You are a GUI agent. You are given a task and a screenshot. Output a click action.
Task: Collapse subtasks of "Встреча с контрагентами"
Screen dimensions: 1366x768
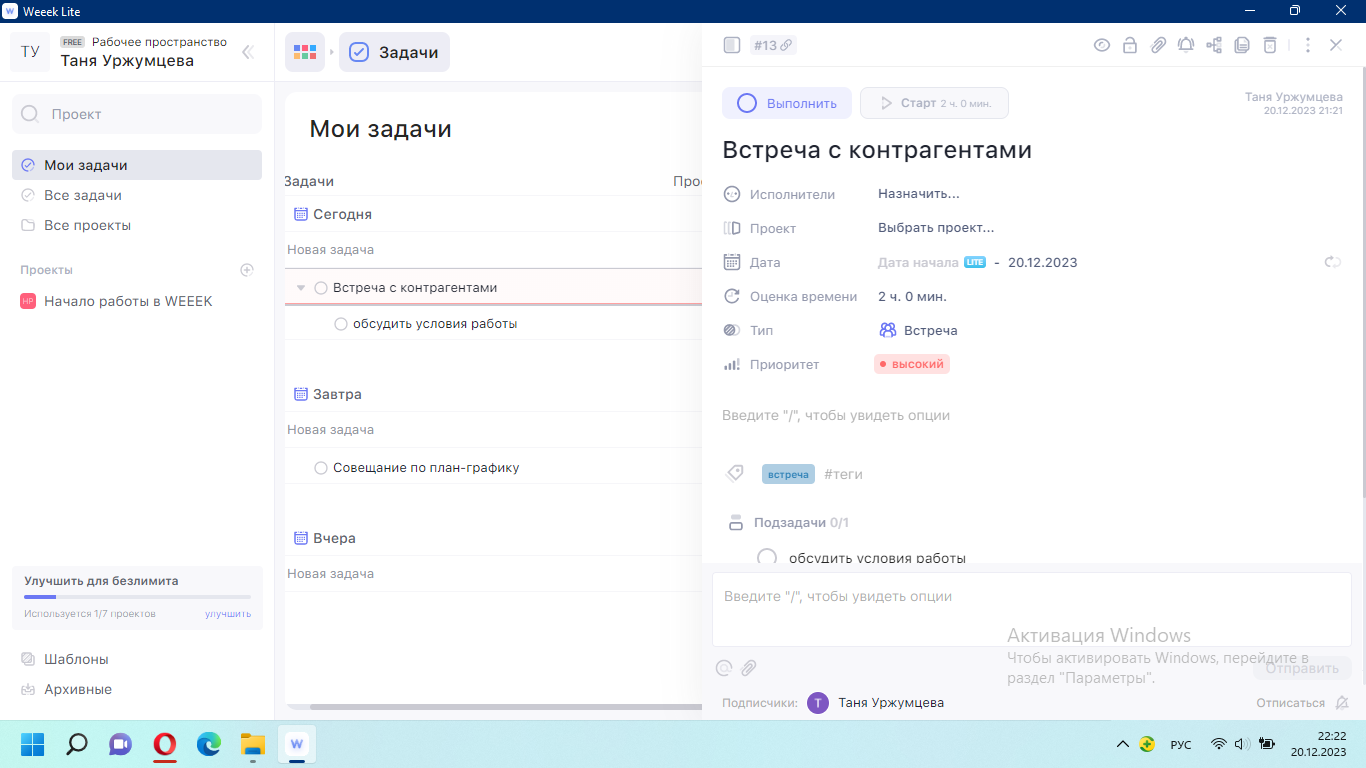pyautogui.click(x=300, y=287)
